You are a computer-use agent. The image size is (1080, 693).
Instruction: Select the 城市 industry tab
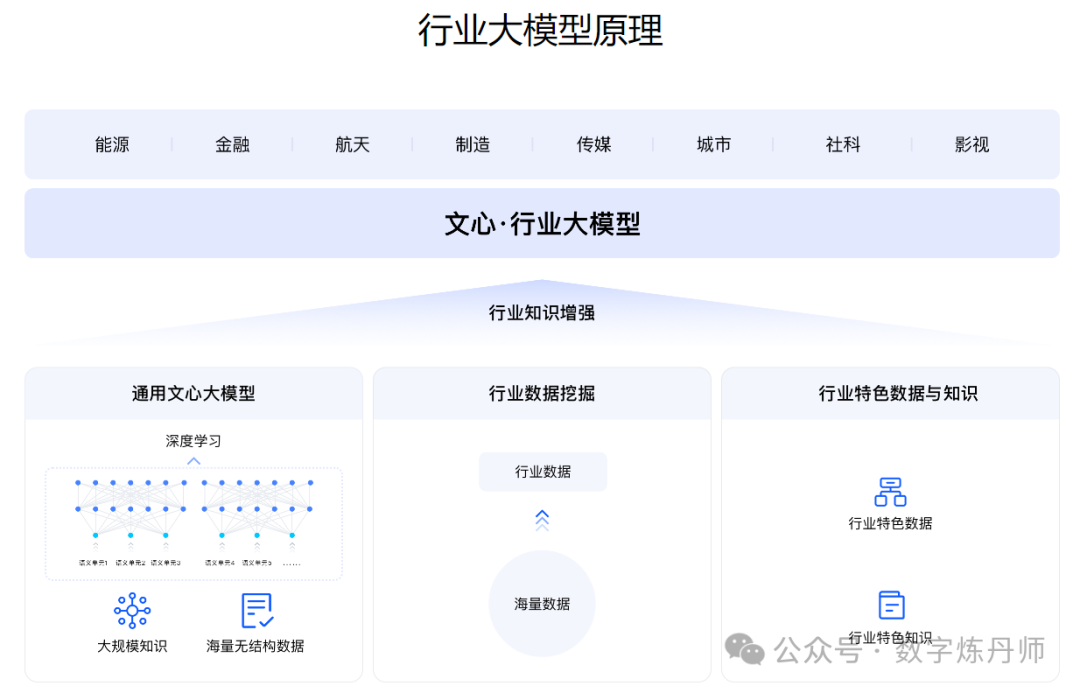click(714, 145)
